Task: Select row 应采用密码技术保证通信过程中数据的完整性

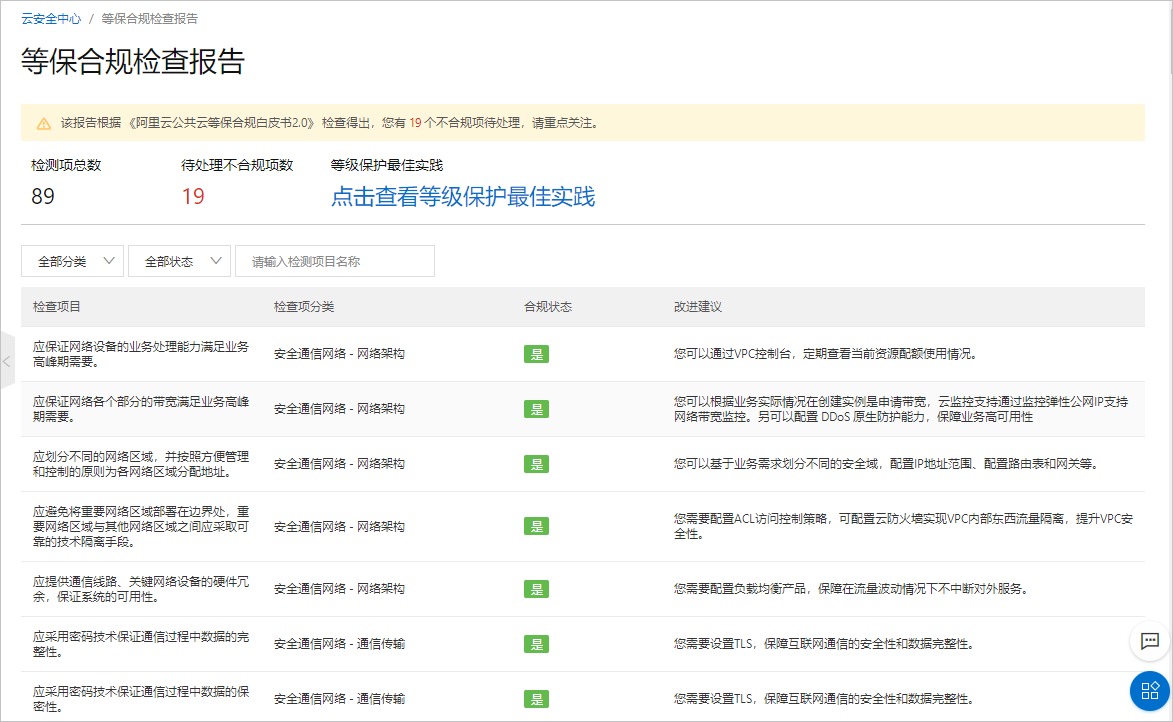Action: point(583,644)
